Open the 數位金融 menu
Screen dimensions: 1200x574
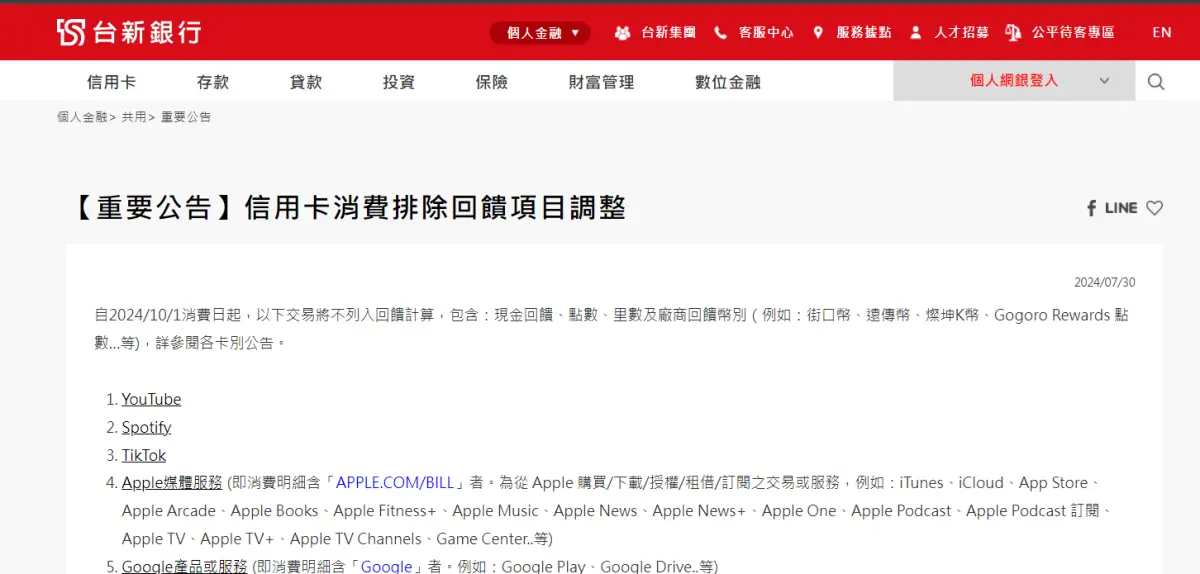(x=728, y=82)
